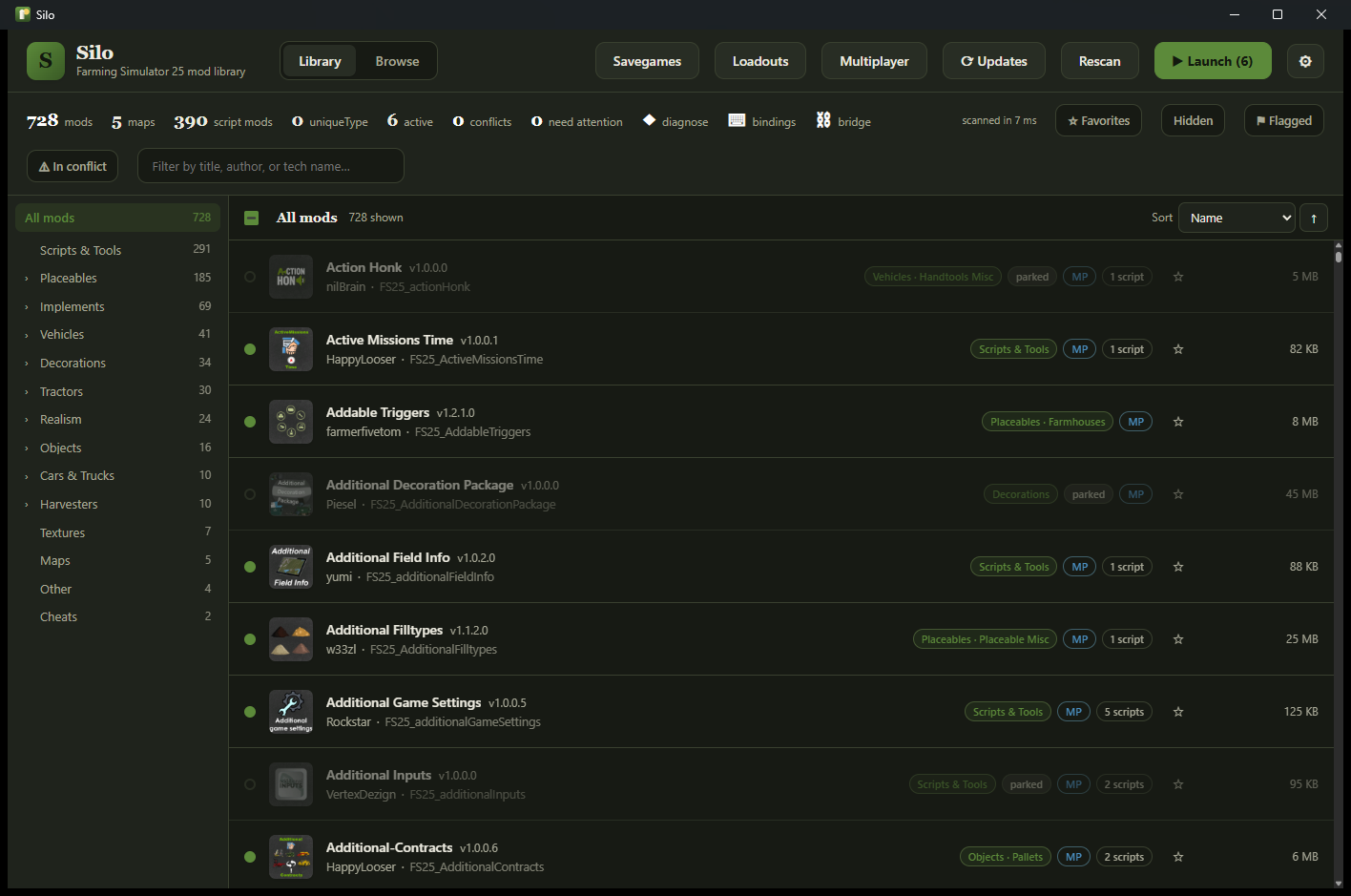Select Scripts & Tools category

tap(117, 250)
